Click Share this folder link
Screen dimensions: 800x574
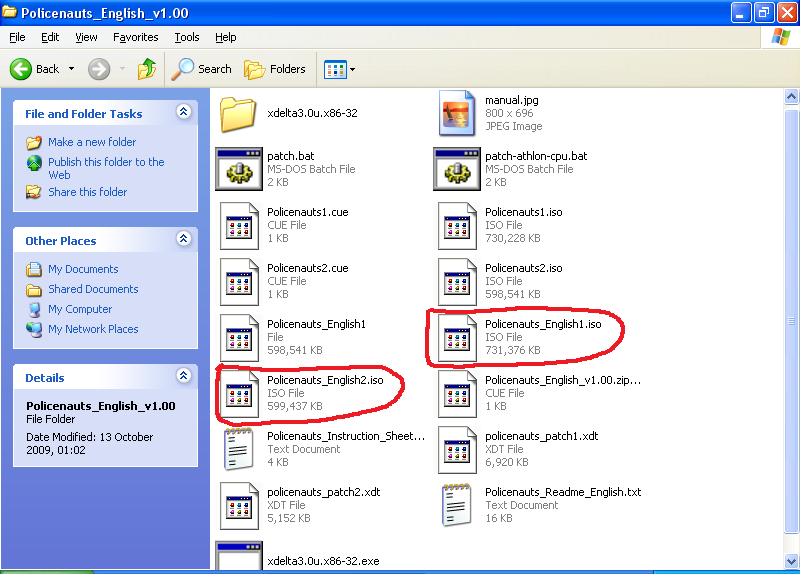[x=87, y=192]
